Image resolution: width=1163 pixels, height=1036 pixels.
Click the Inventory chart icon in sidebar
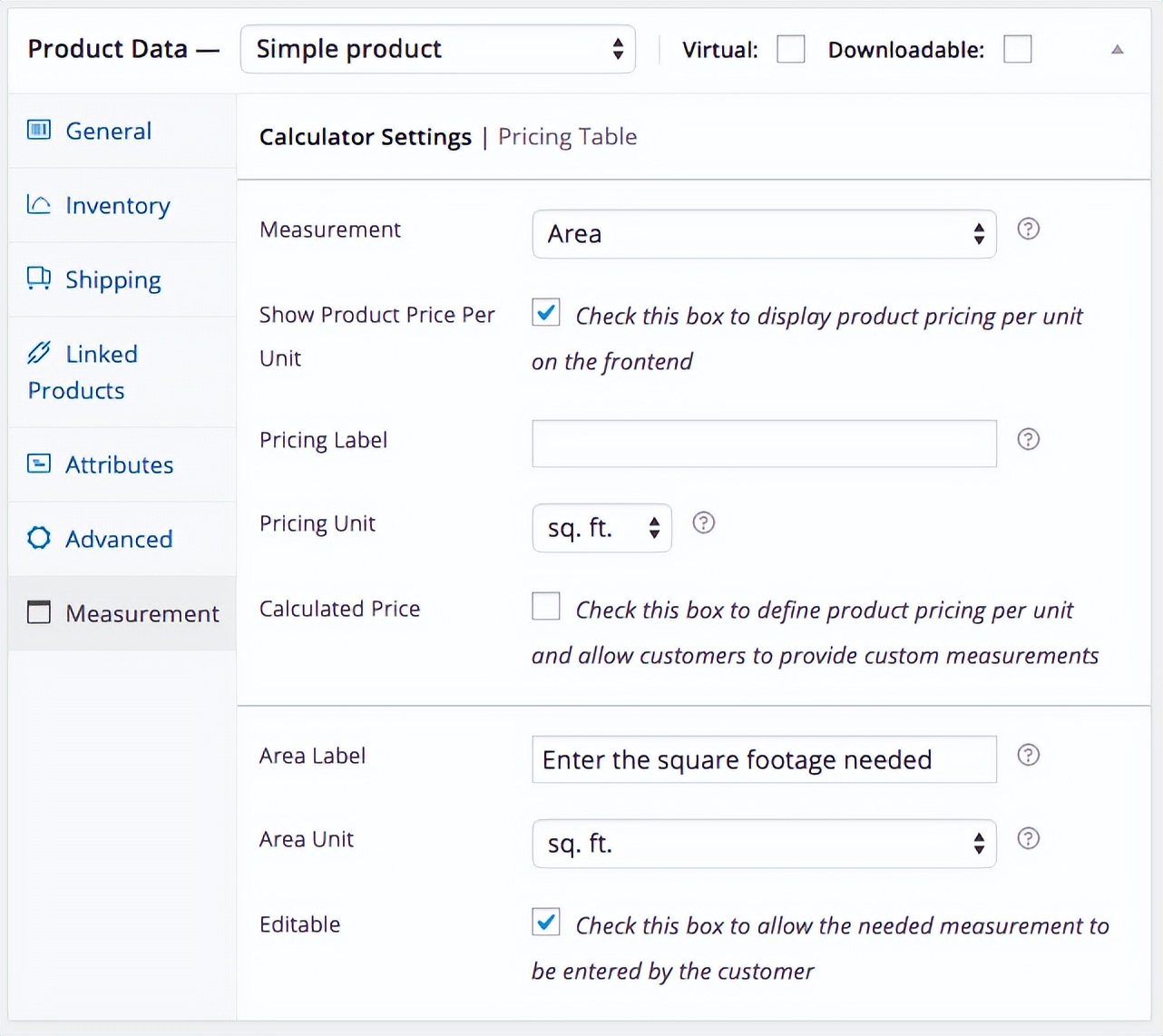coord(38,204)
